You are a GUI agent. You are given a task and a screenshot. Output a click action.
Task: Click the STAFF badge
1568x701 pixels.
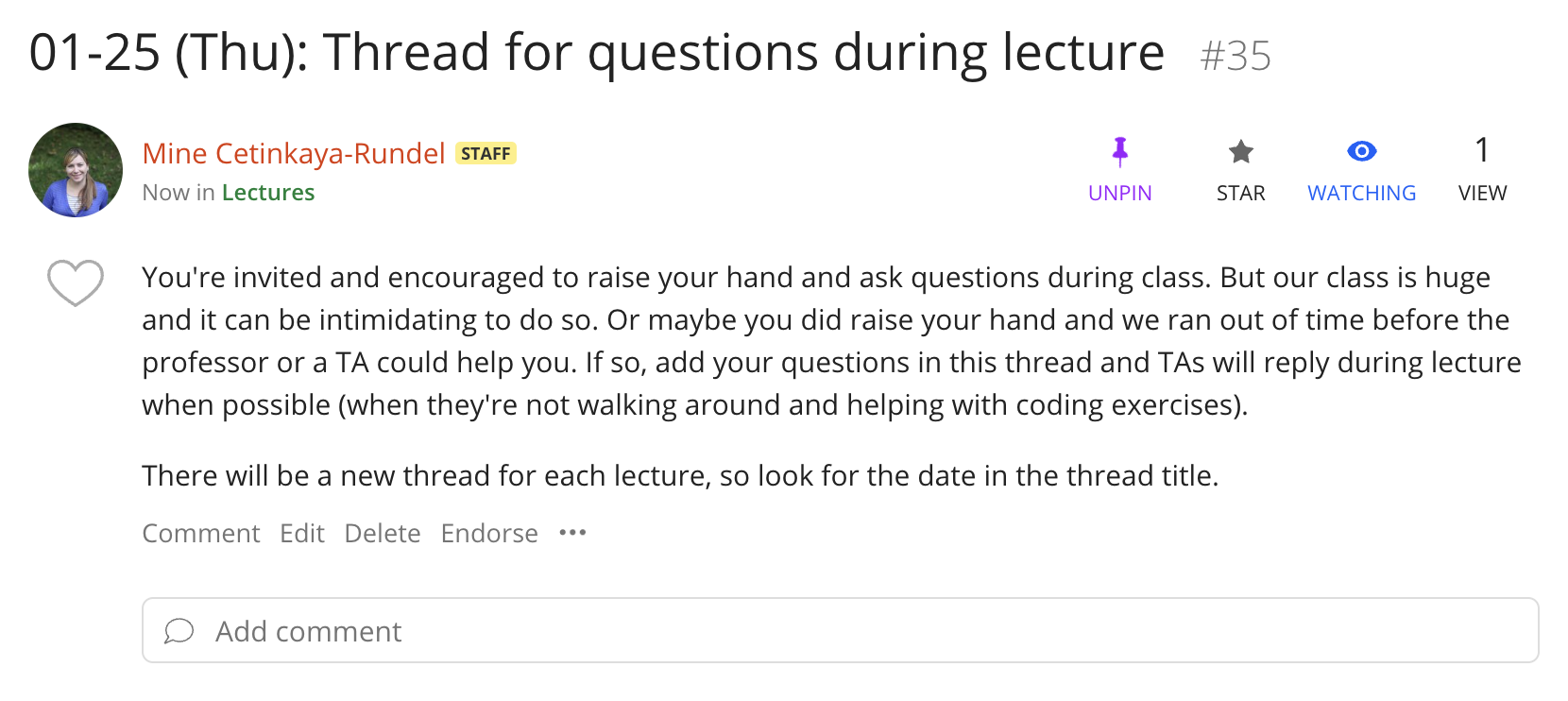(x=486, y=153)
